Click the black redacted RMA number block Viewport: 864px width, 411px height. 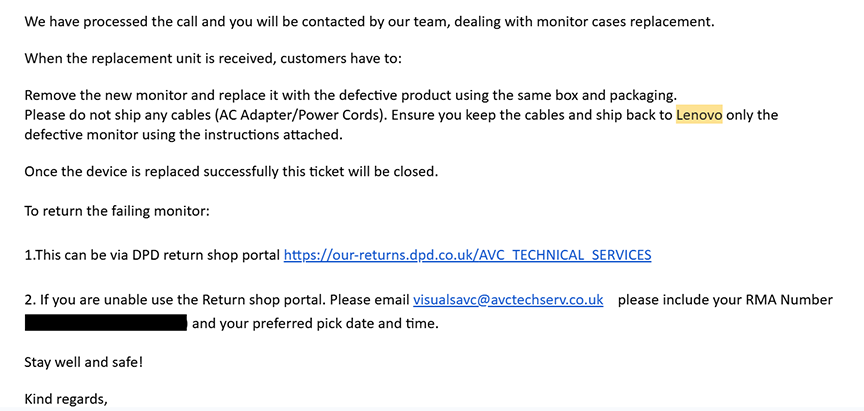[106, 323]
